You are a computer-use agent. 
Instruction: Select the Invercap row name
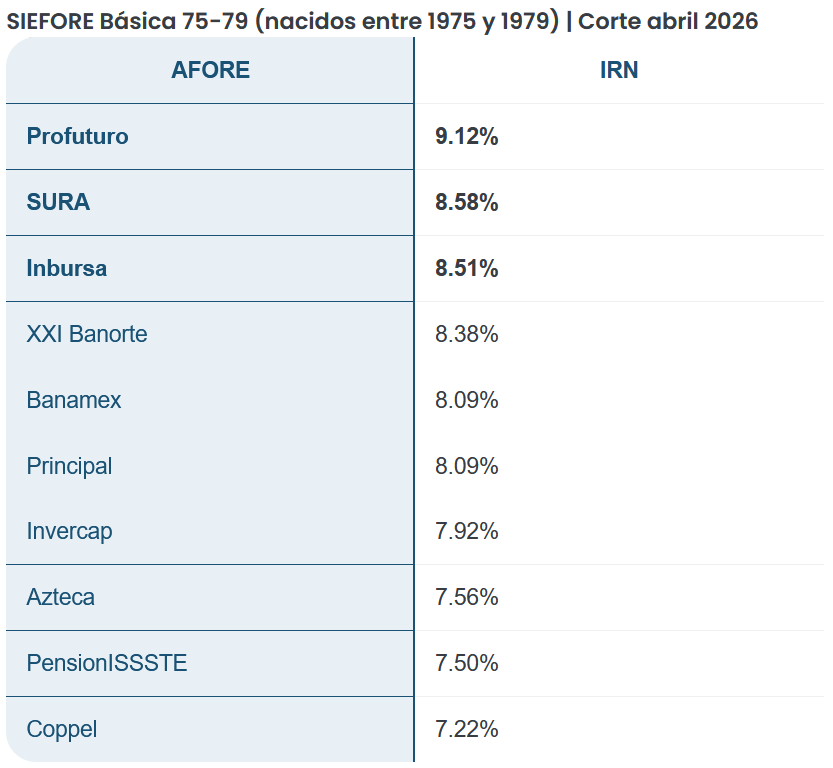[x=70, y=531]
